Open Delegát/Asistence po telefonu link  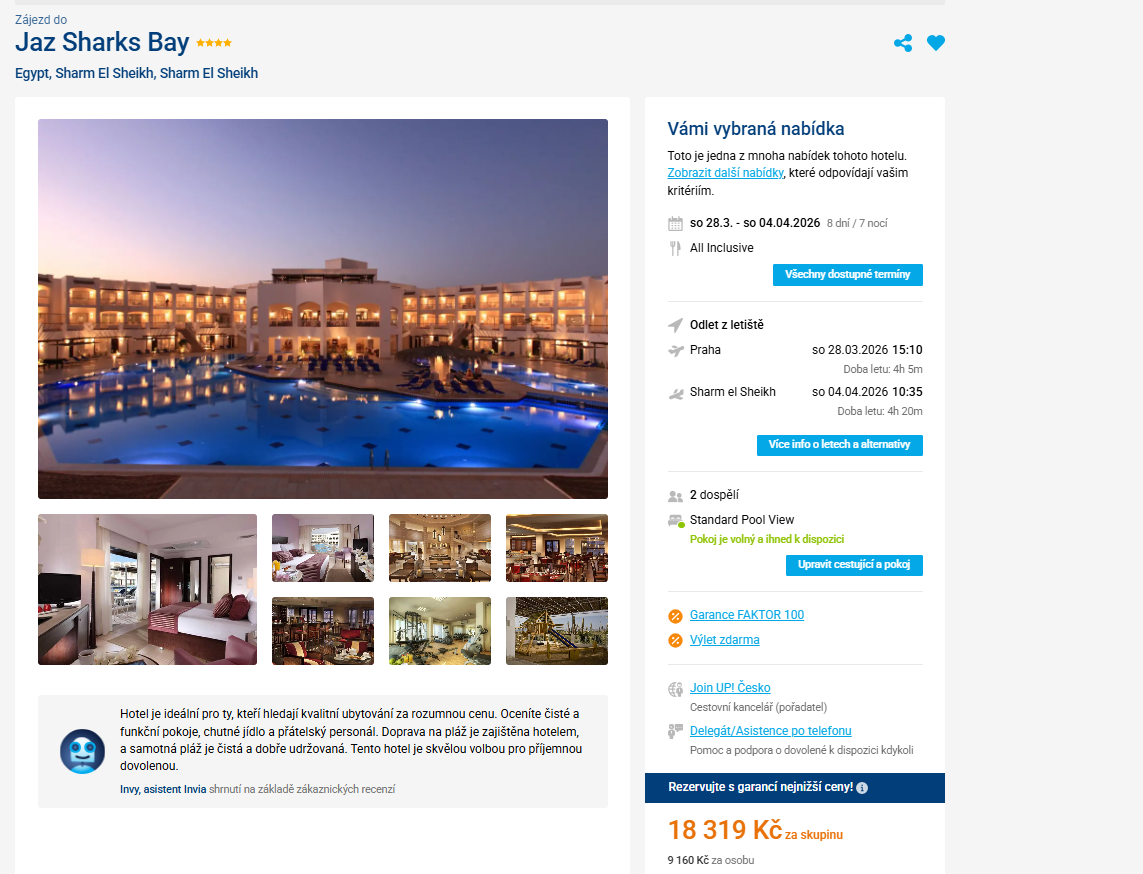pyautogui.click(x=771, y=730)
